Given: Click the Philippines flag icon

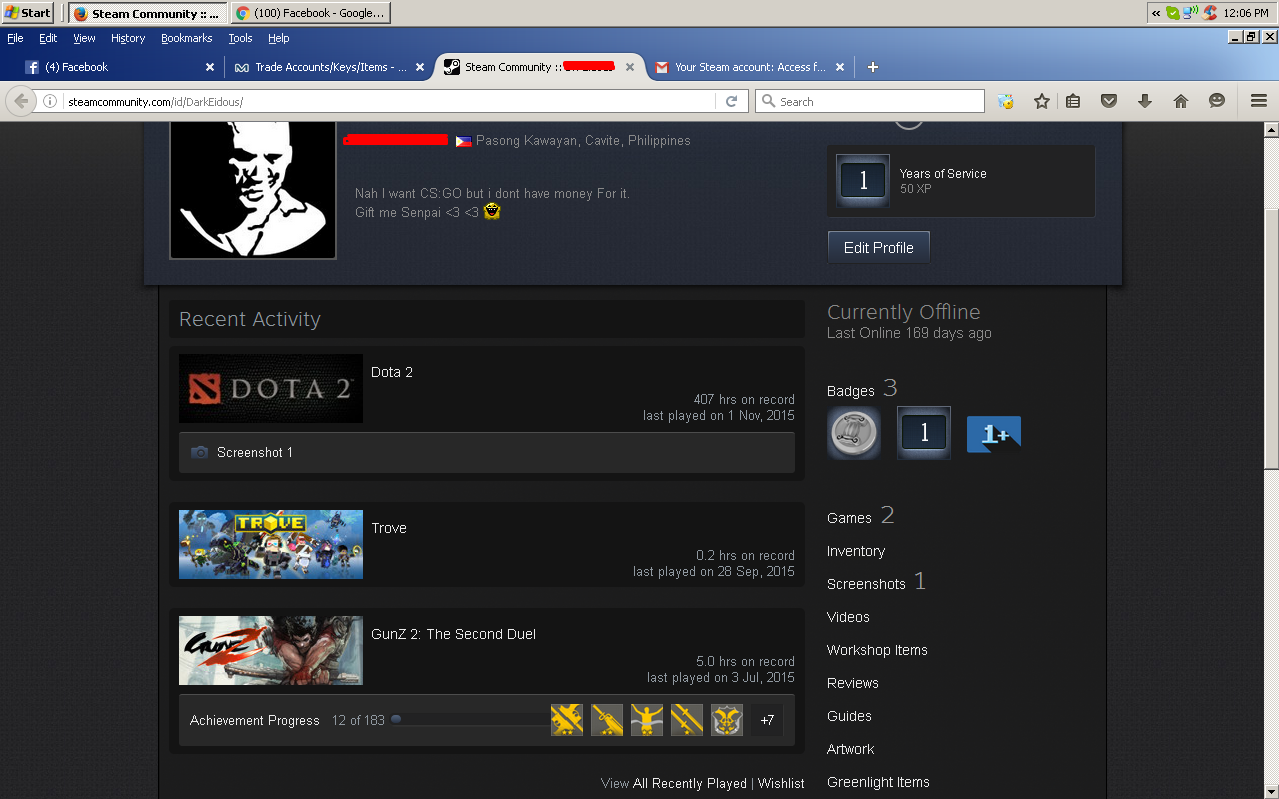Looking at the screenshot, I should pyautogui.click(x=463, y=141).
